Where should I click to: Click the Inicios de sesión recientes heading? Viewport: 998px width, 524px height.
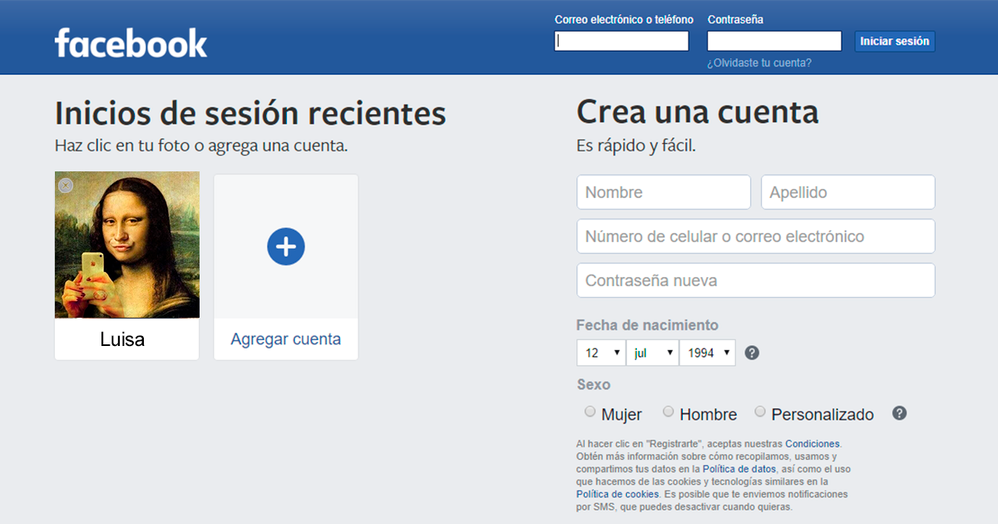[x=250, y=114]
